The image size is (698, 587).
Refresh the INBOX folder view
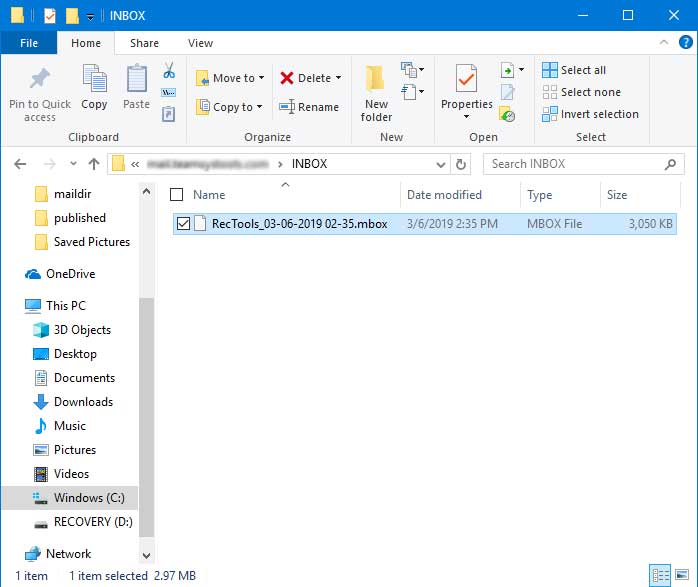click(x=461, y=164)
